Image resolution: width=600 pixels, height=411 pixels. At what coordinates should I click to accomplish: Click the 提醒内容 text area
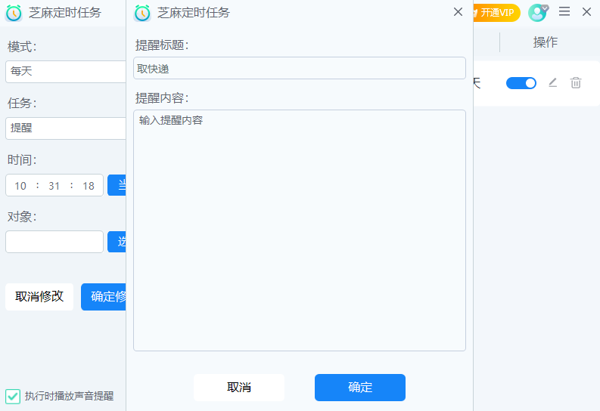click(x=299, y=230)
